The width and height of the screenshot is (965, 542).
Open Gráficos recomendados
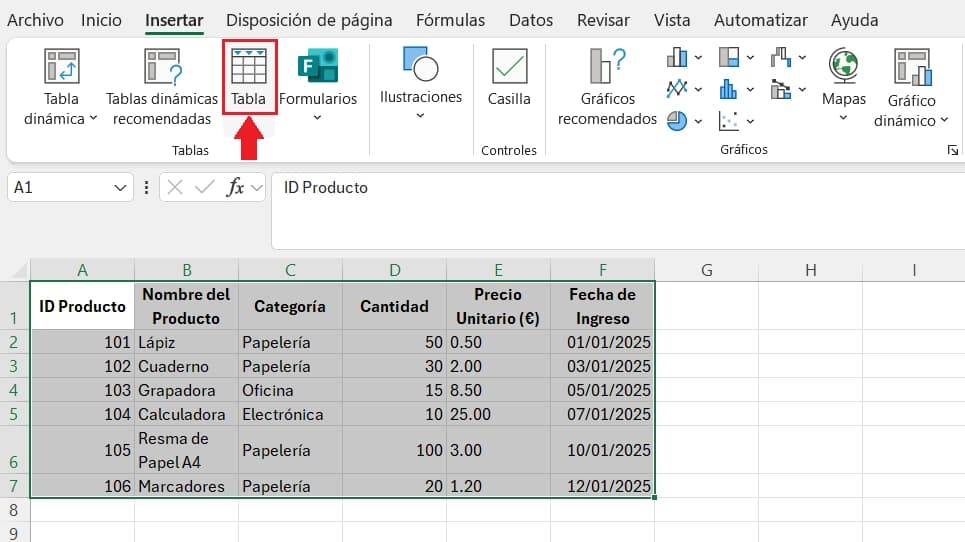(607, 87)
